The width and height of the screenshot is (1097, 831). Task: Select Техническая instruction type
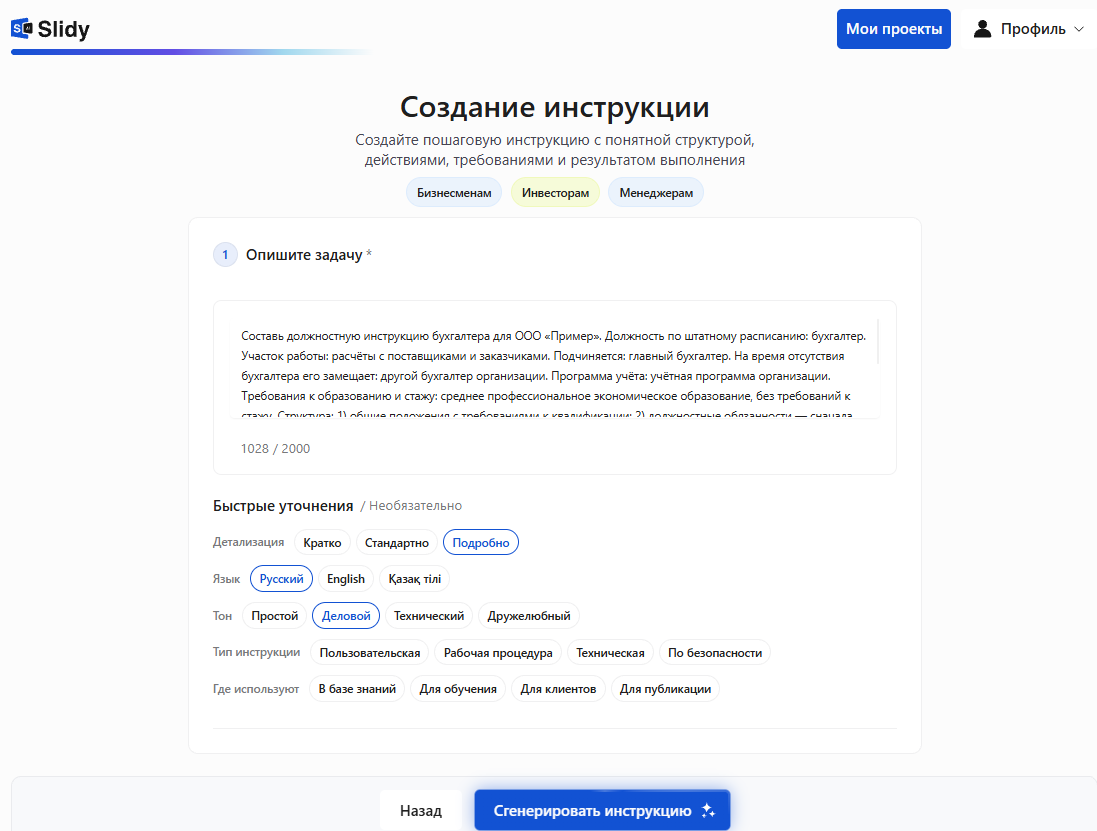tap(610, 653)
